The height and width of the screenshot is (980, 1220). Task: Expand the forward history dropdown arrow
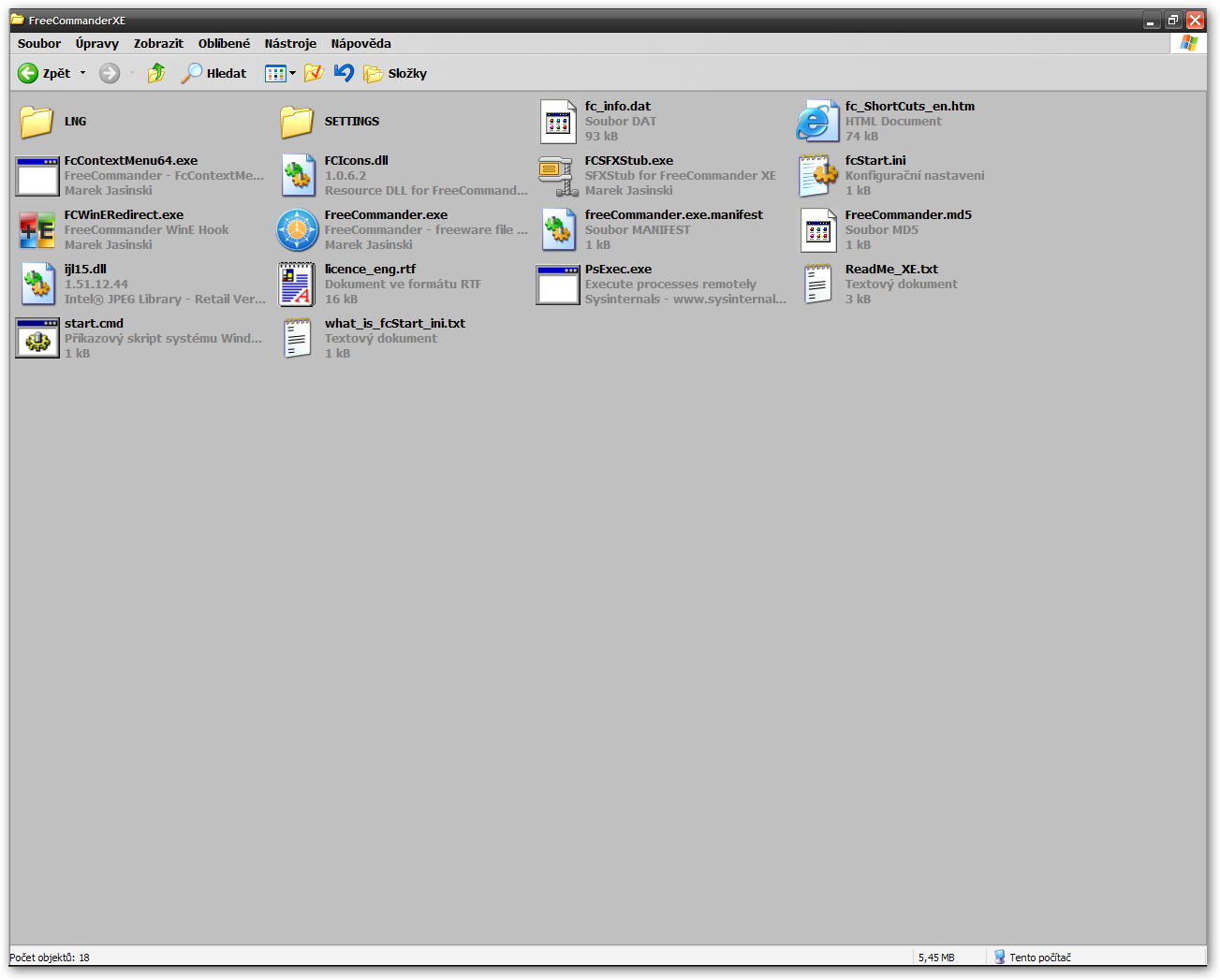(x=132, y=73)
